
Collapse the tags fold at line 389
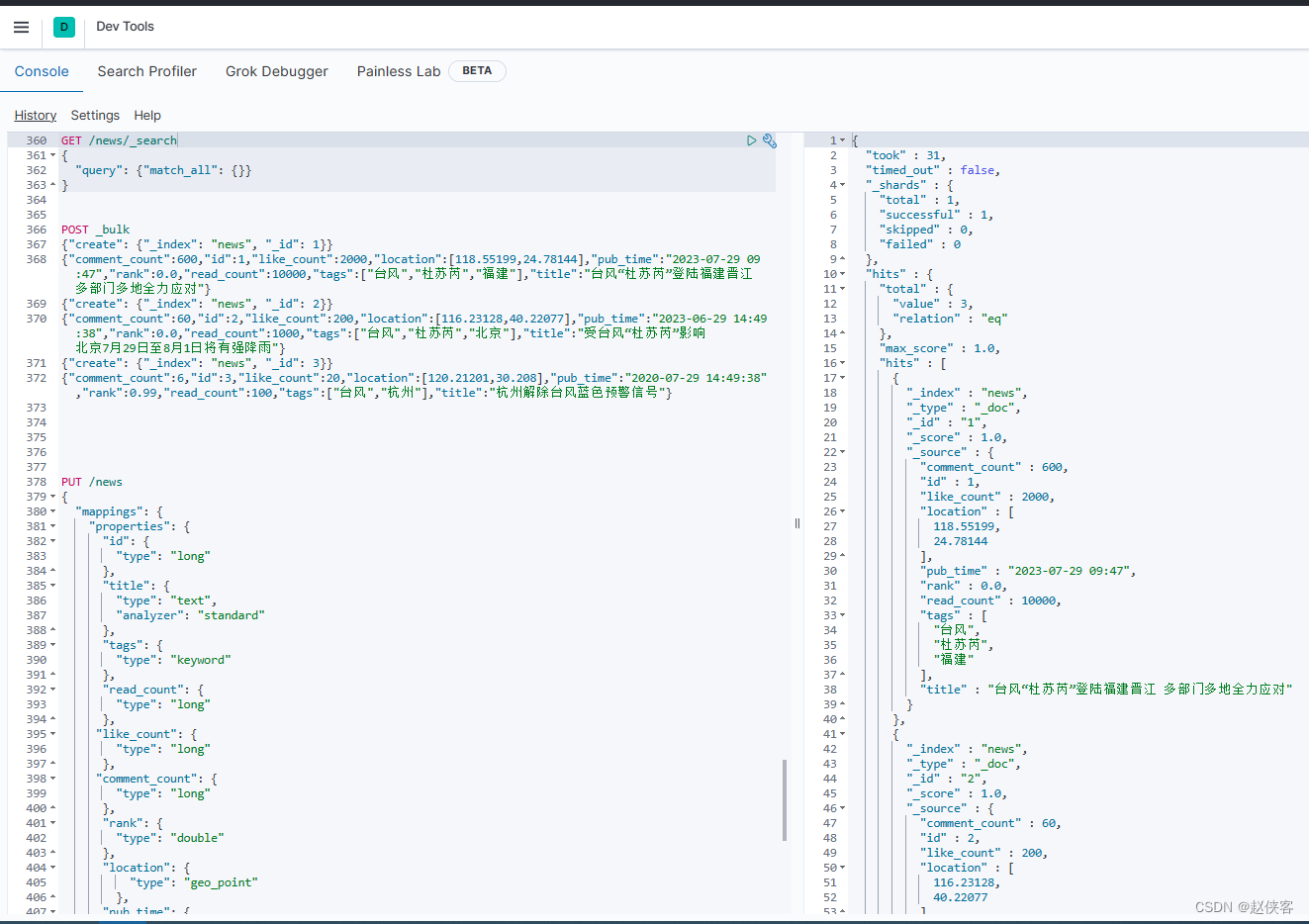(52, 645)
